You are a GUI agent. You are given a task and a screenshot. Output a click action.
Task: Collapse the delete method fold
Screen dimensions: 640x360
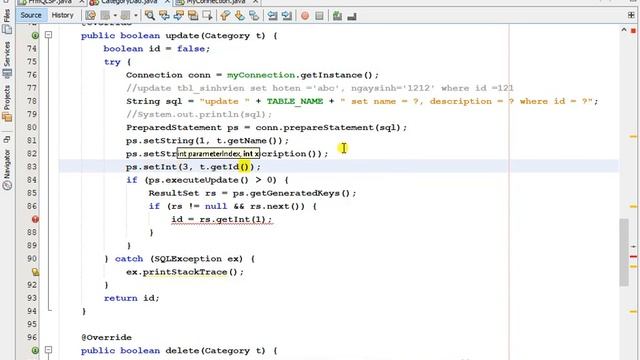(49, 350)
